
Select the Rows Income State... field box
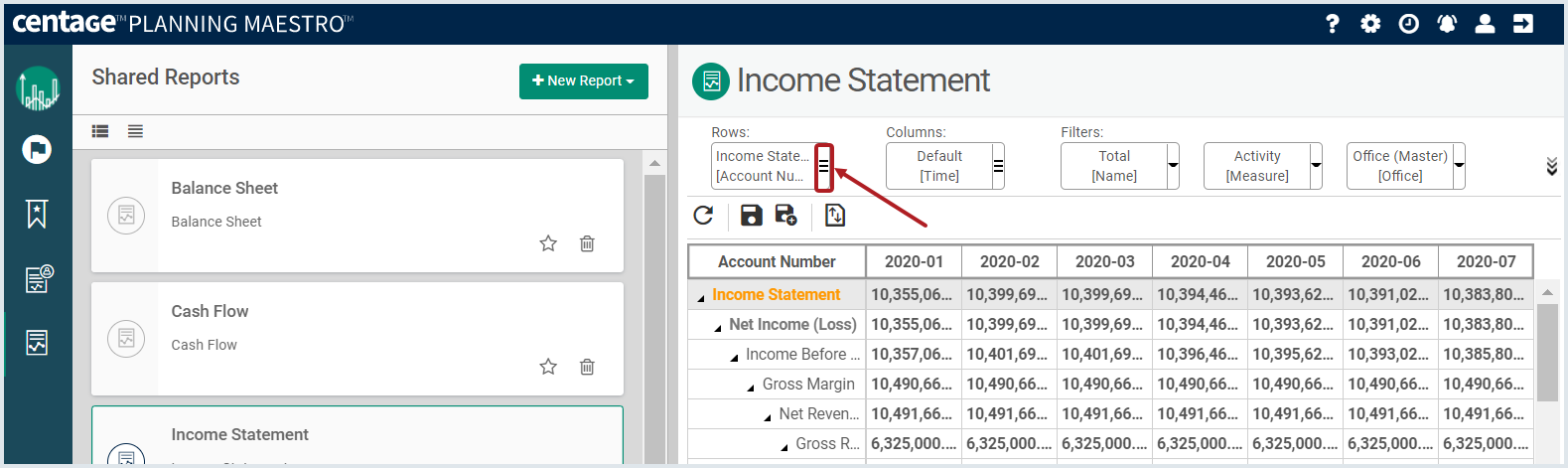(x=763, y=166)
